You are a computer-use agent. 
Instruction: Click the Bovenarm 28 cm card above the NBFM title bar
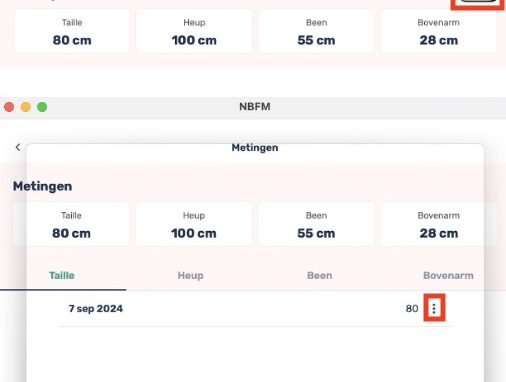439,32
